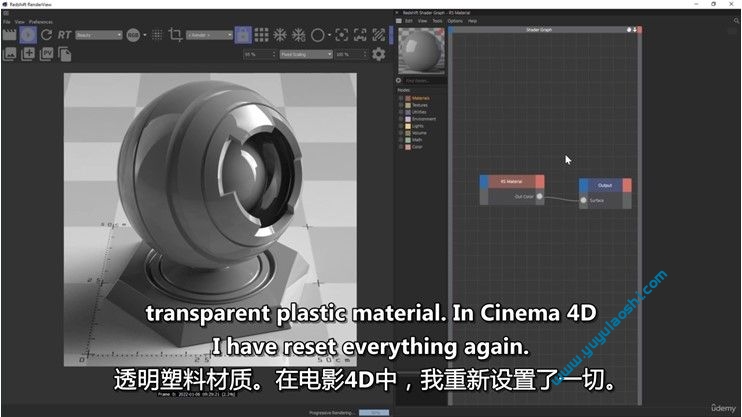Click the Progressive Rendering progress bar

[x=374, y=413]
